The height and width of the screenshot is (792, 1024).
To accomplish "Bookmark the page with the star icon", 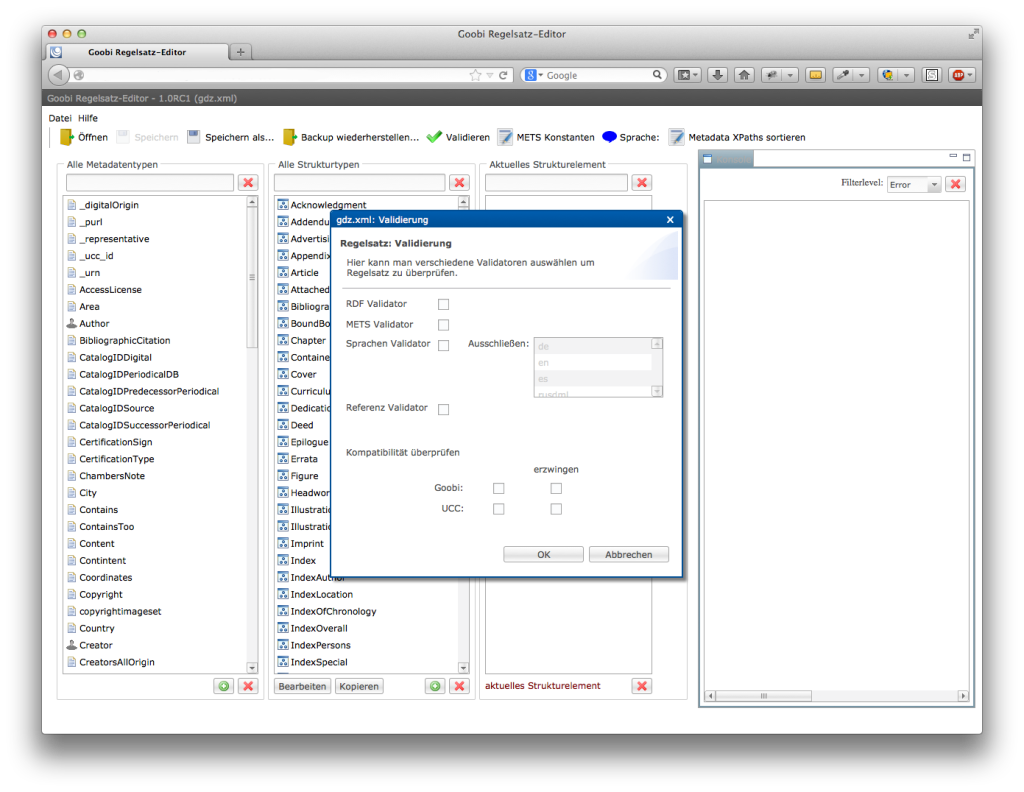I will coord(475,75).
